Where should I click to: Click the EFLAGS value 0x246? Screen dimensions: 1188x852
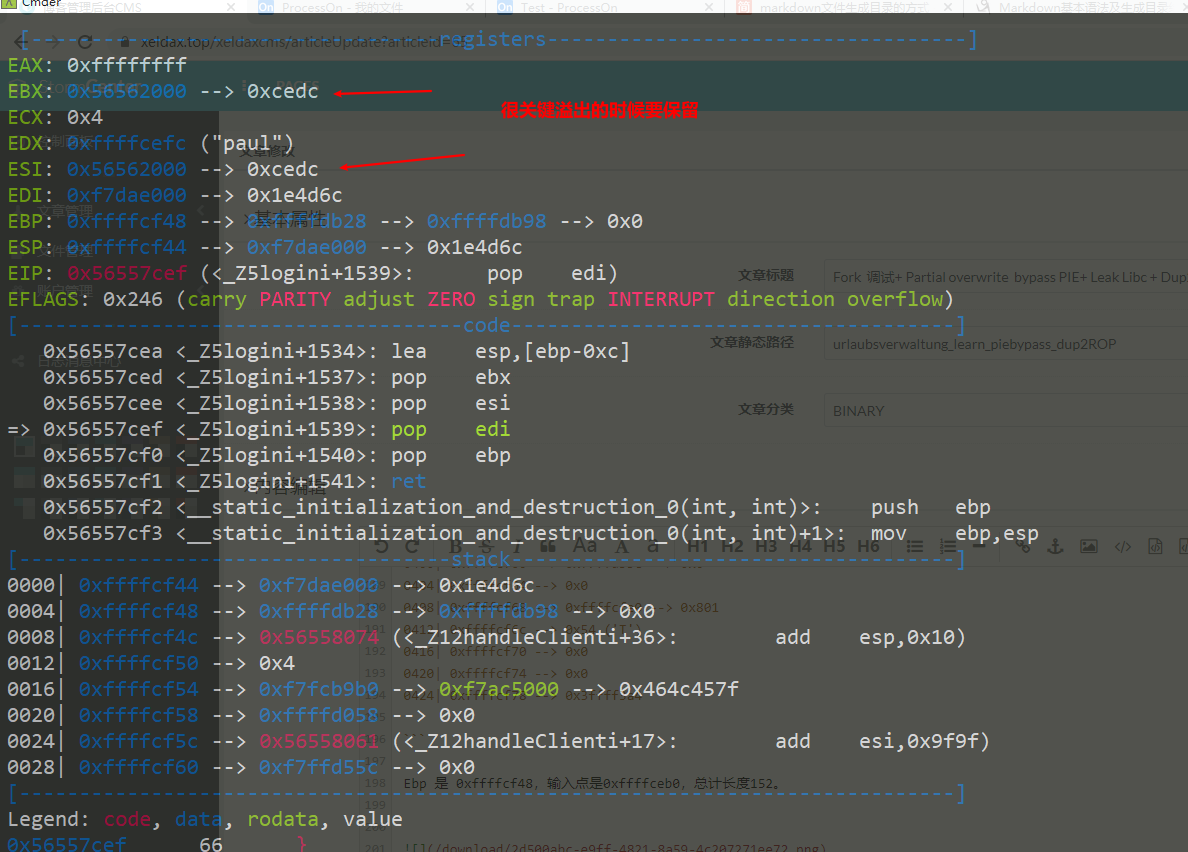pyautogui.click(x=133, y=299)
